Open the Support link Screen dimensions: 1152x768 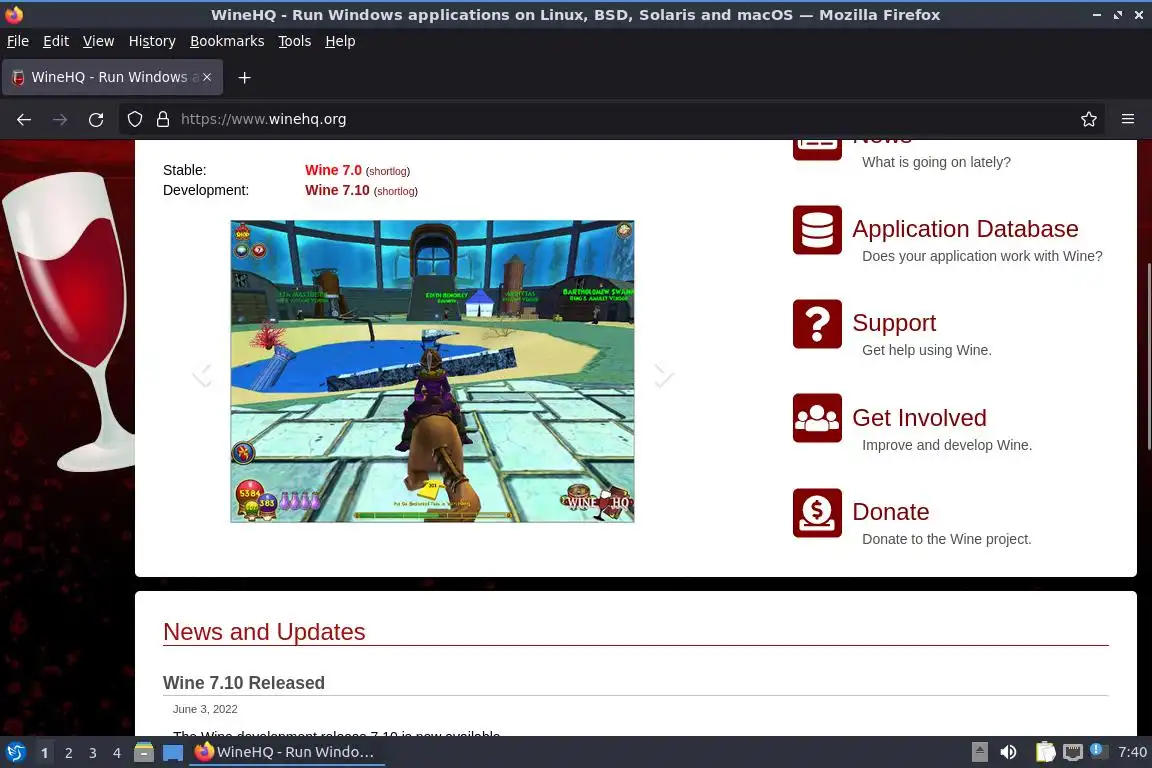[894, 323]
